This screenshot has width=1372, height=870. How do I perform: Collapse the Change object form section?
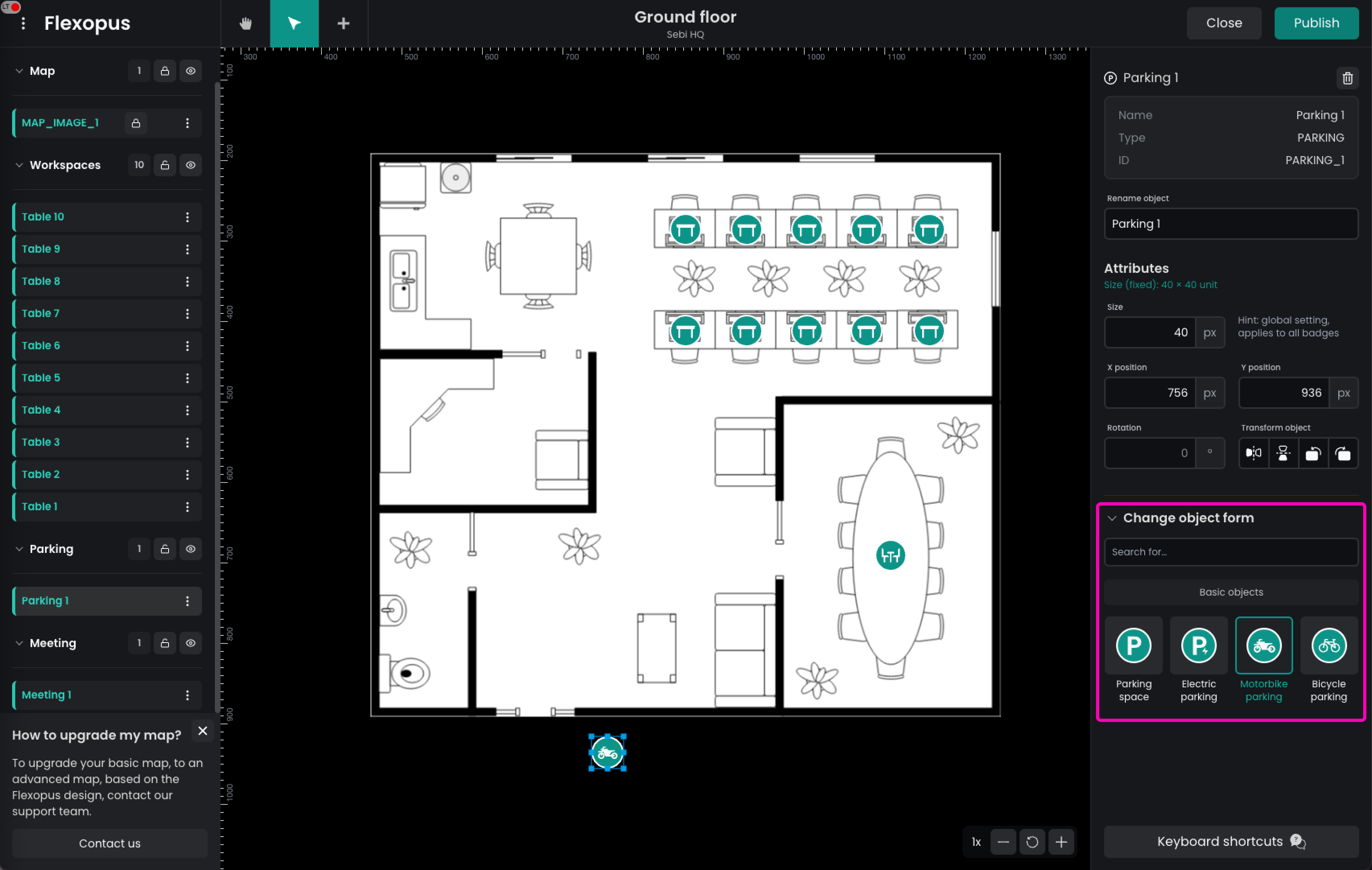1112,518
